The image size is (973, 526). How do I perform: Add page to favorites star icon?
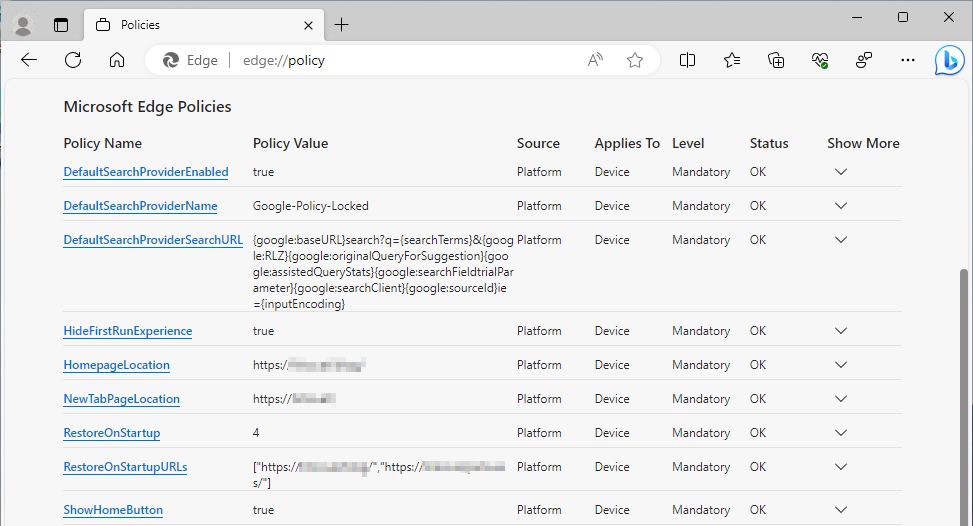point(635,60)
